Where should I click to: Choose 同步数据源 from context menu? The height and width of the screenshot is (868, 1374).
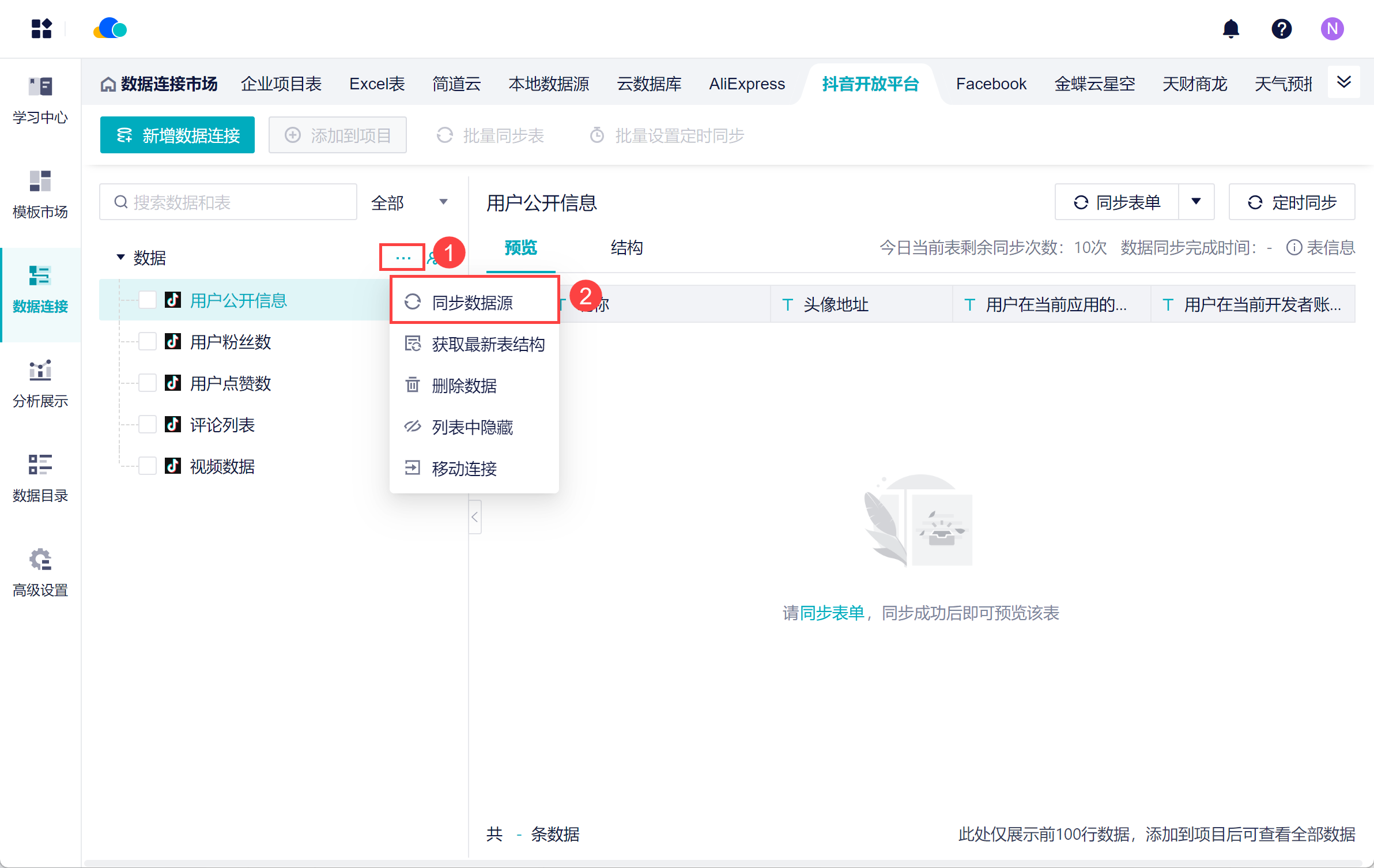[473, 303]
